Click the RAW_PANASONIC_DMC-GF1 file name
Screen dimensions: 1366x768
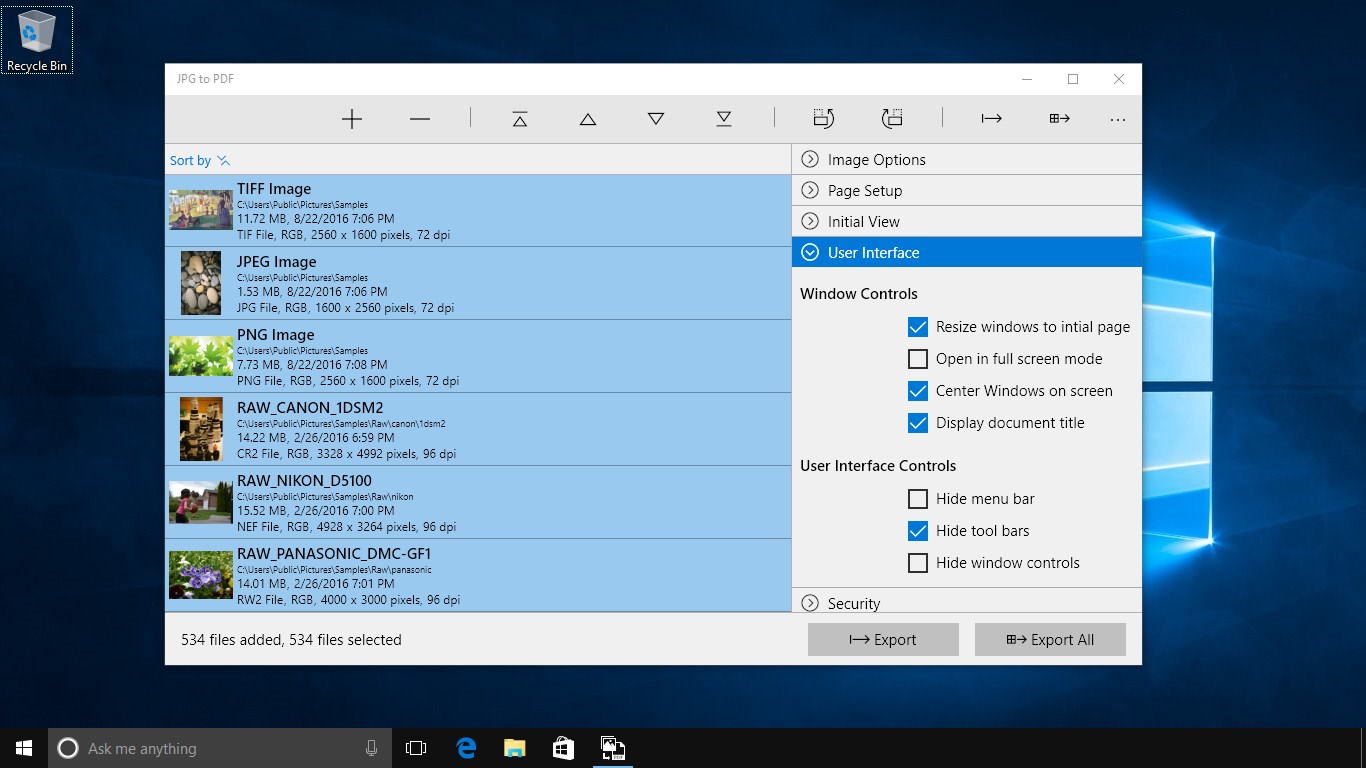334,554
